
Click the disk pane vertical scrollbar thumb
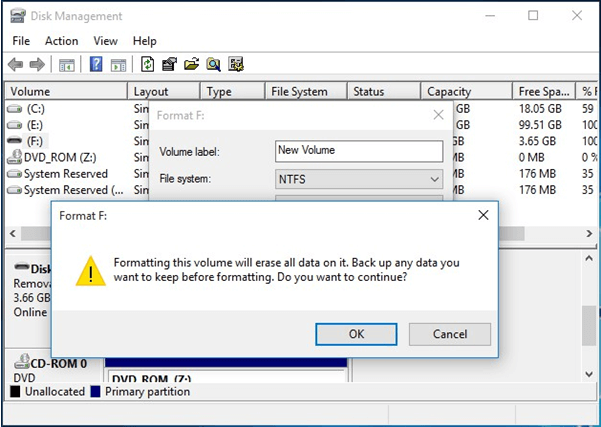point(589,325)
